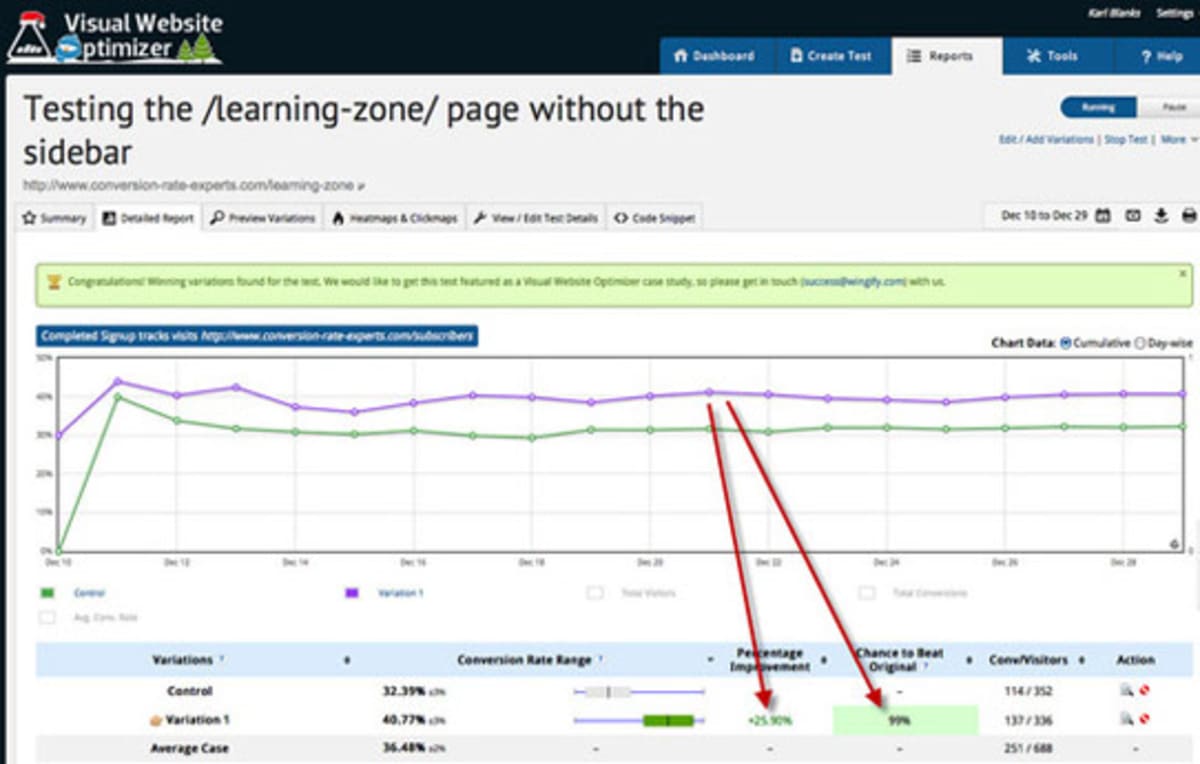
Task: Click the Control conversion range bar
Action: 638,691
